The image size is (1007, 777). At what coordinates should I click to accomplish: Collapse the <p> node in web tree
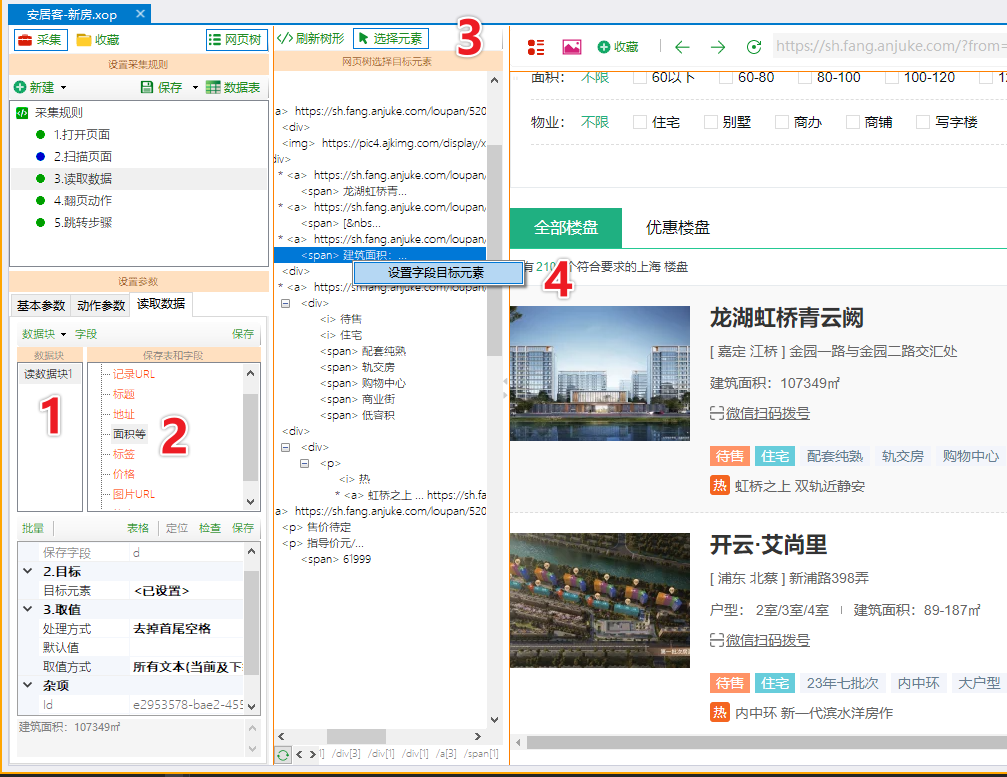(304, 463)
